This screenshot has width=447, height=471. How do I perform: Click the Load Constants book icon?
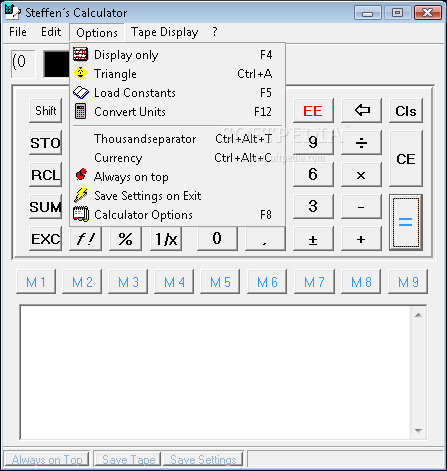[81, 92]
